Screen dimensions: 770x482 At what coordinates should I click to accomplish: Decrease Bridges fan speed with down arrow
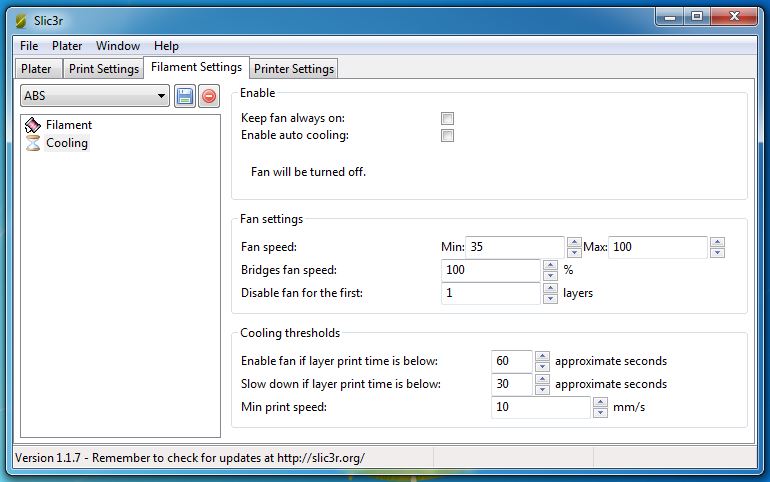click(x=550, y=275)
